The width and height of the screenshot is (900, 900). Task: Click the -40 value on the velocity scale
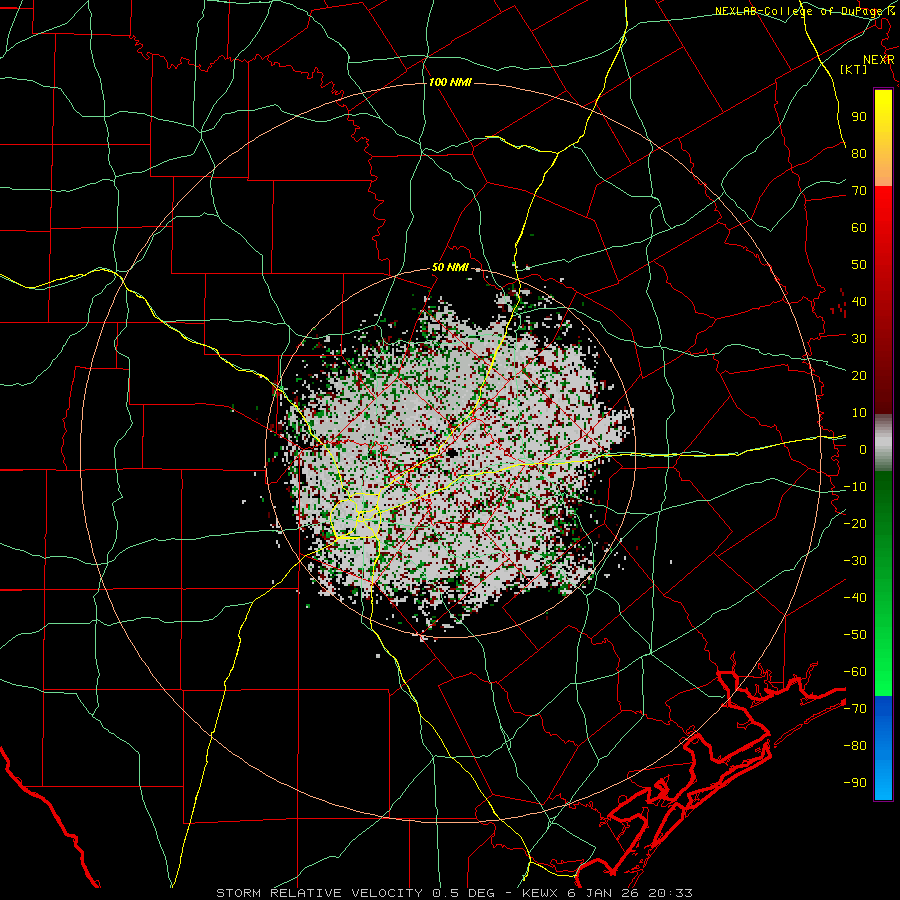855,598
